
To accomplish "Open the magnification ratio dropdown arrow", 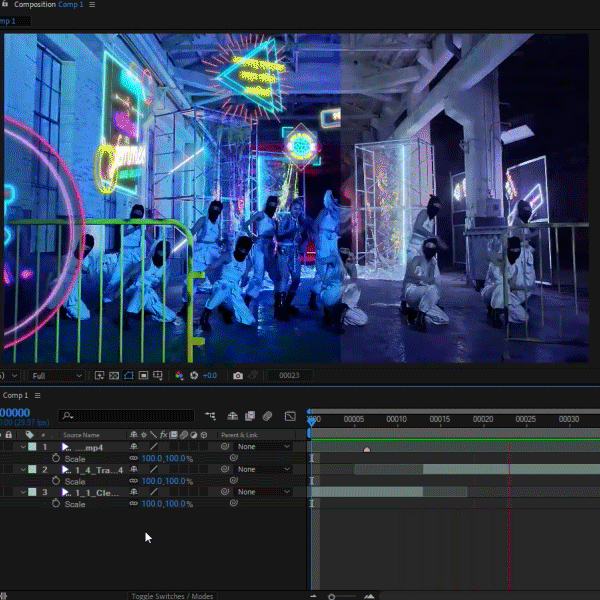I will coord(14,376).
